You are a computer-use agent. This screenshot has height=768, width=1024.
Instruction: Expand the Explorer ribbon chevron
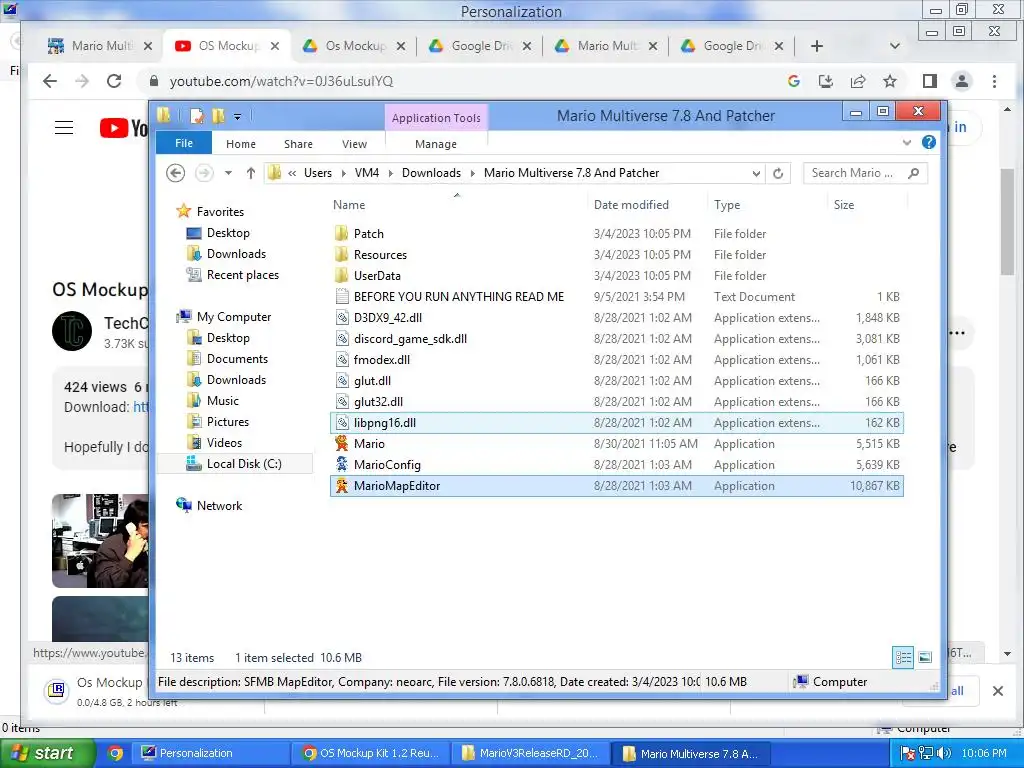tap(906, 142)
